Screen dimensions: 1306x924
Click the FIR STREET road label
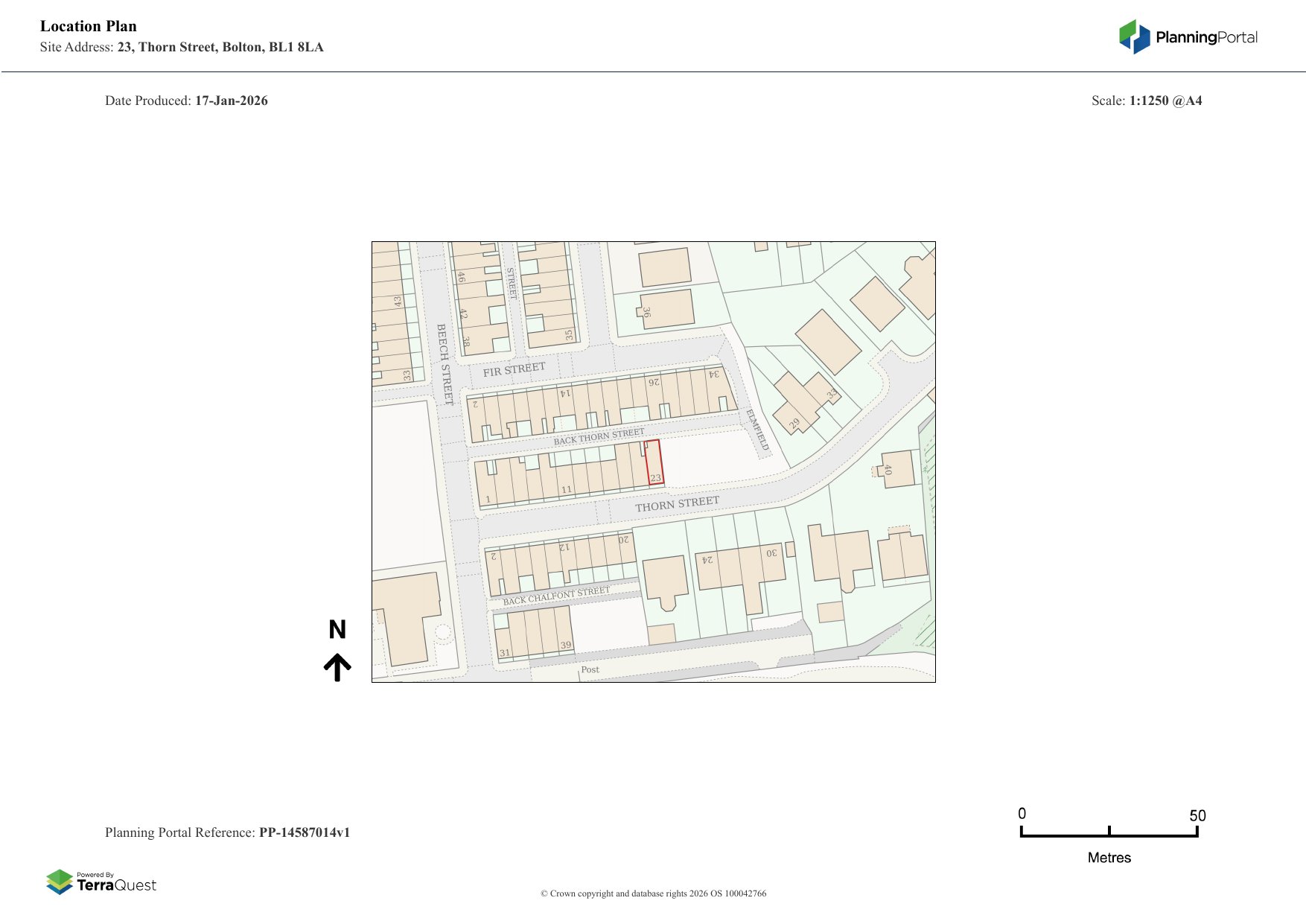pos(514,369)
